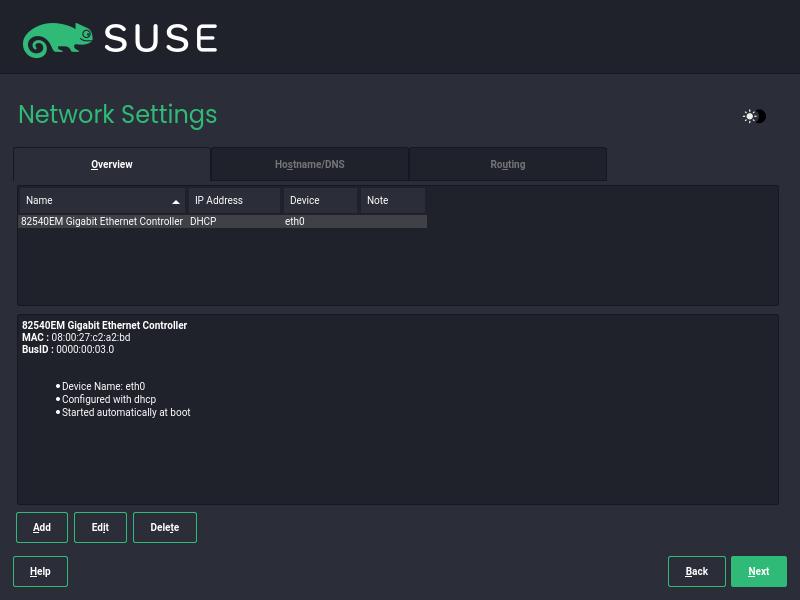800x600 pixels.
Task: Click the SUSE chameleon logo
Action: 60,37
